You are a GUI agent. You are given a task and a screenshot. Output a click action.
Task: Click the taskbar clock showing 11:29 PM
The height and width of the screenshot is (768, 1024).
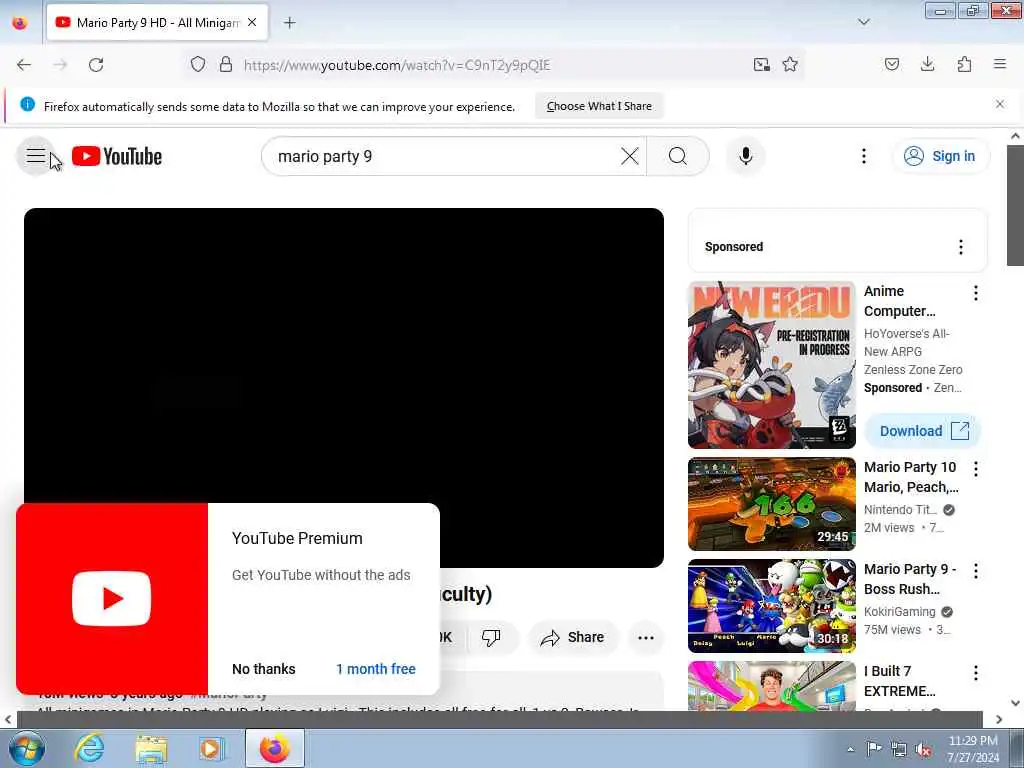point(972,749)
